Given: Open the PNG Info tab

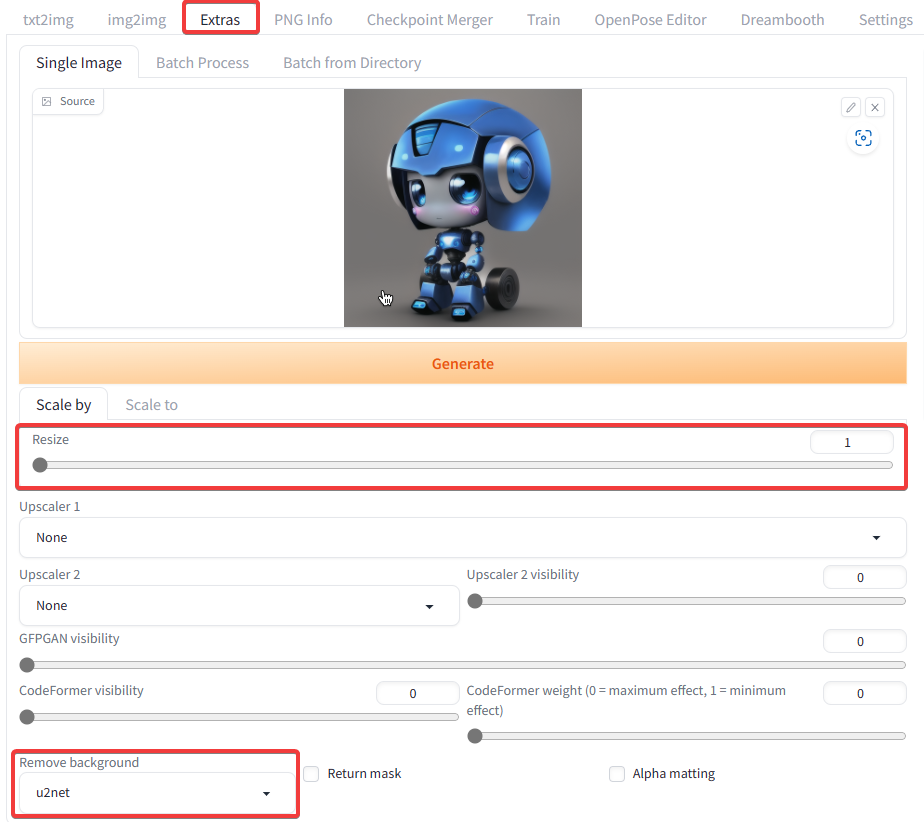Looking at the screenshot, I should coord(303,19).
